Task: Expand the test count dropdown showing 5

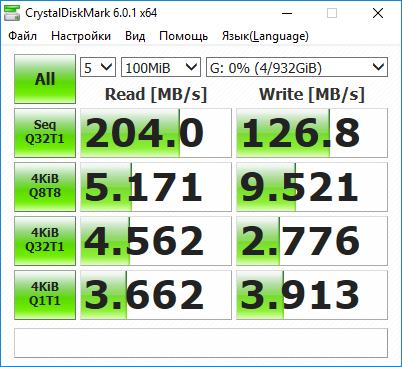Action: [98, 68]
